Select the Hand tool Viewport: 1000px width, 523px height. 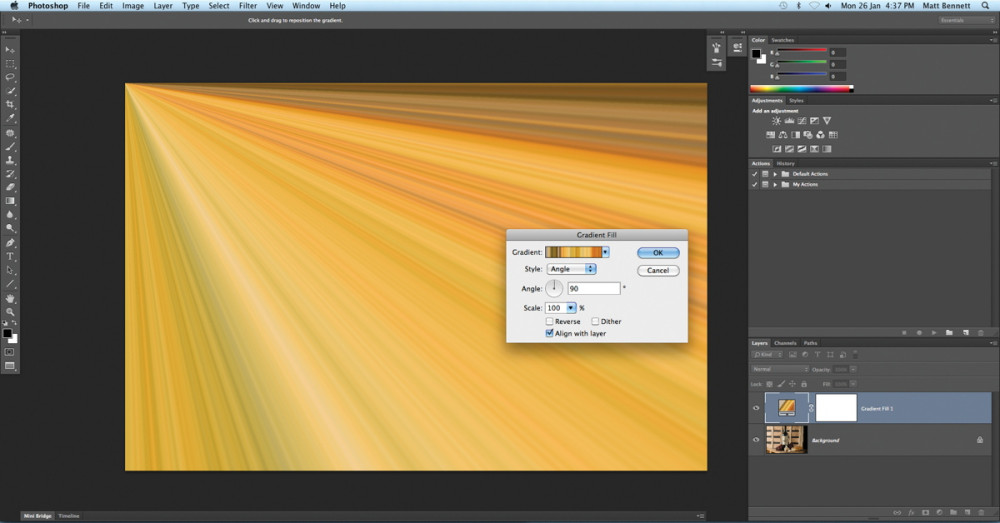pyautogui.click(x=10, y=298)
